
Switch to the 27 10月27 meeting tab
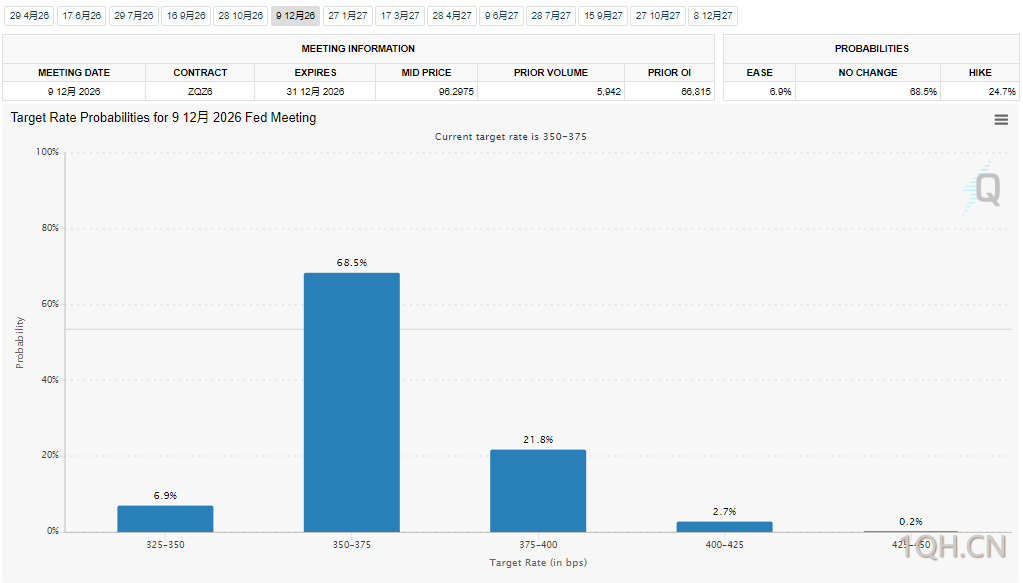tap(658, 16)
